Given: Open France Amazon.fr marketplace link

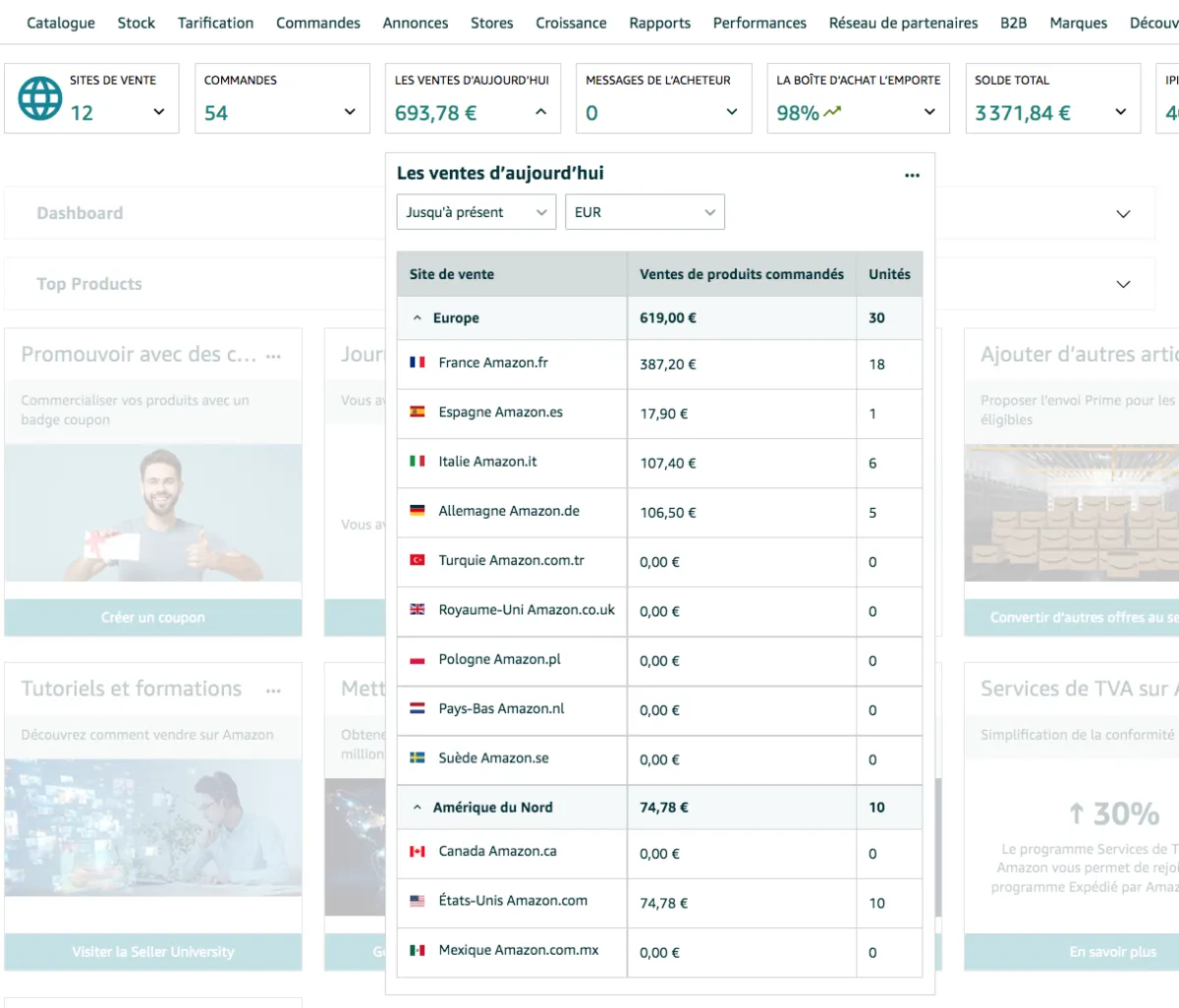Looking at the screenshot, I should click(x=493, y=363).
